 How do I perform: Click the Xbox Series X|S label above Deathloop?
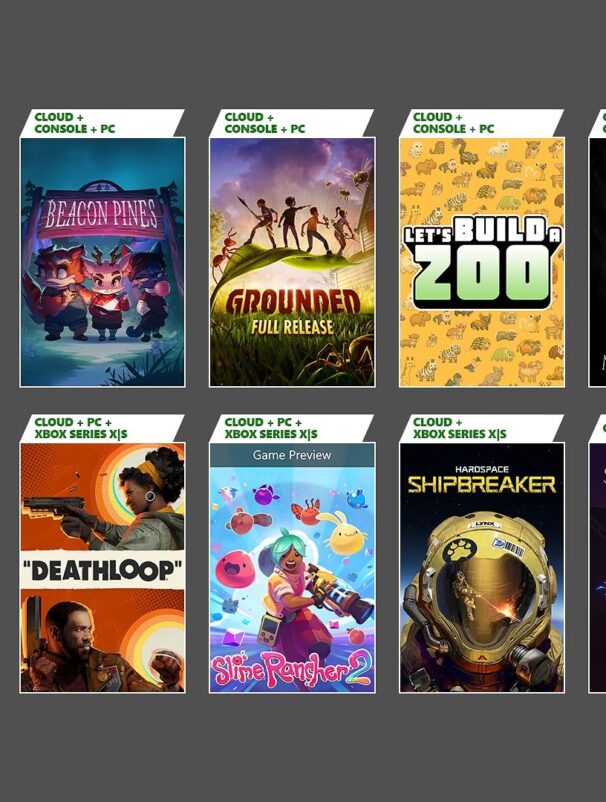[x=81, y=434]
